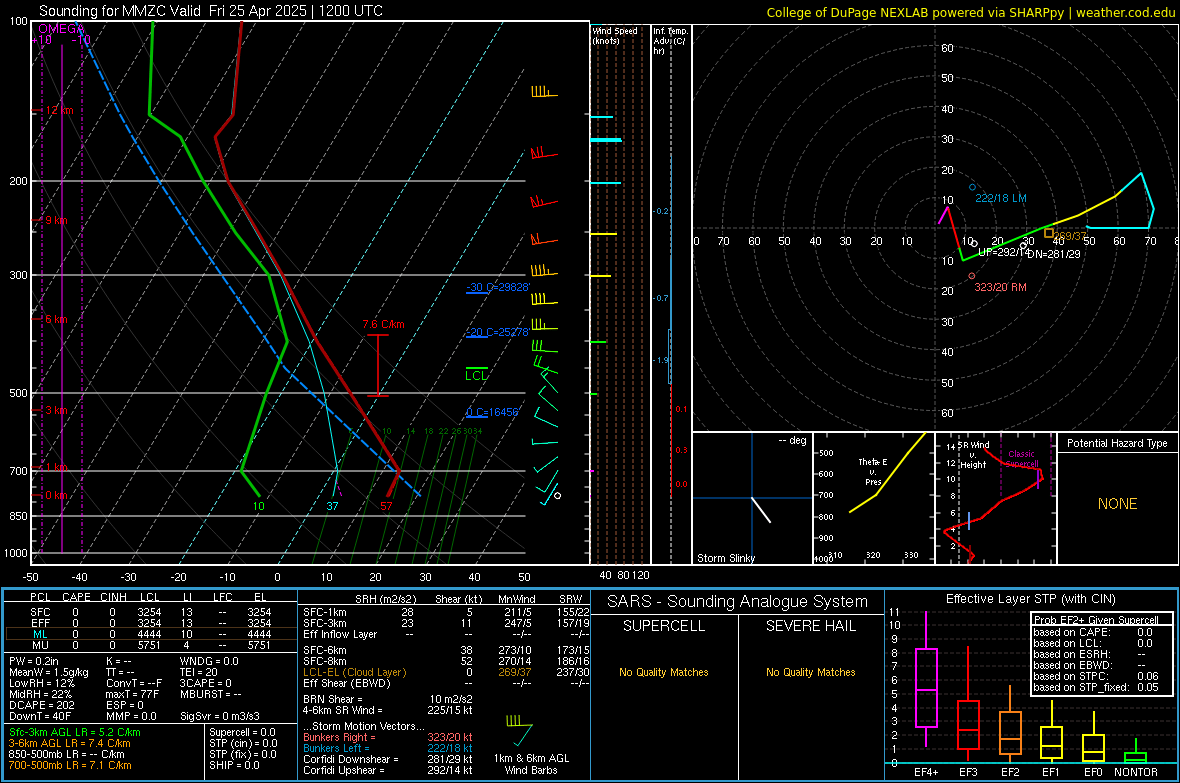Click the PW = 0.2in value
The width and height of the screenshot is (1180, 783).
34,661
